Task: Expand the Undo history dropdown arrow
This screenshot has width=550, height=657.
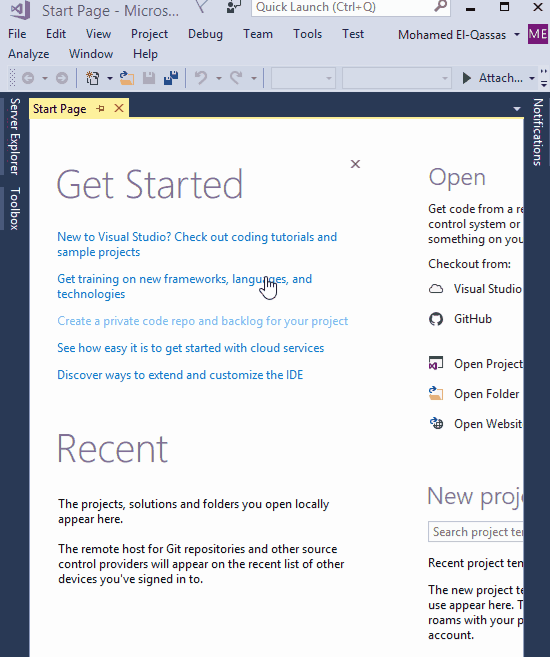Action: coord(219,78)
